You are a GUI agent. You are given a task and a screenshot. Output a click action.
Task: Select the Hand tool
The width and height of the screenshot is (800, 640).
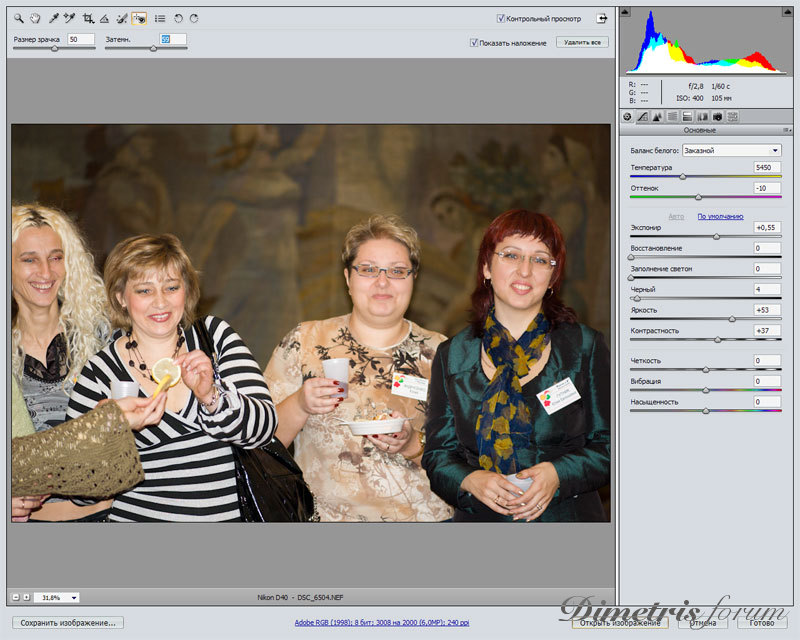(35, 18)
